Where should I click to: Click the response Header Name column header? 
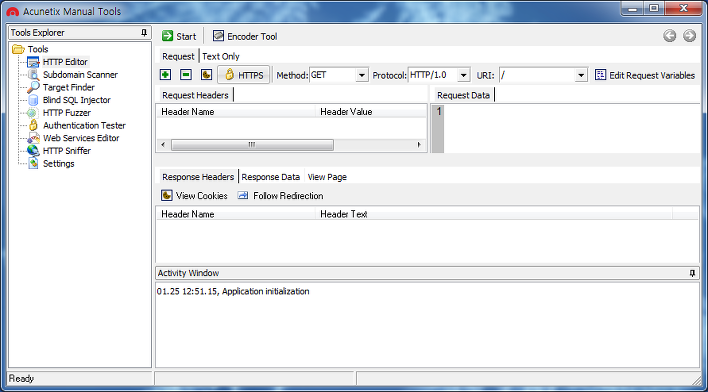[x=236, y=214]
